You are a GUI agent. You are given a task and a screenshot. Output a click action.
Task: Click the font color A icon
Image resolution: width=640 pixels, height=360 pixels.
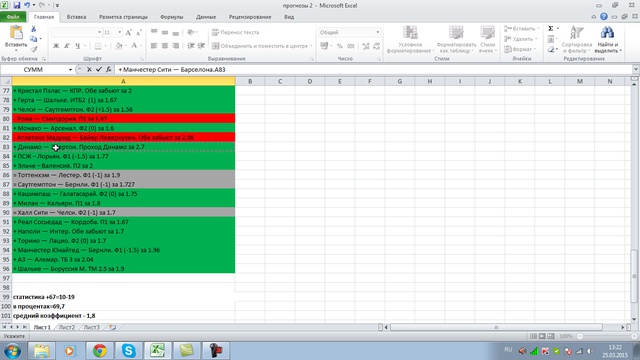click(134, 46)
